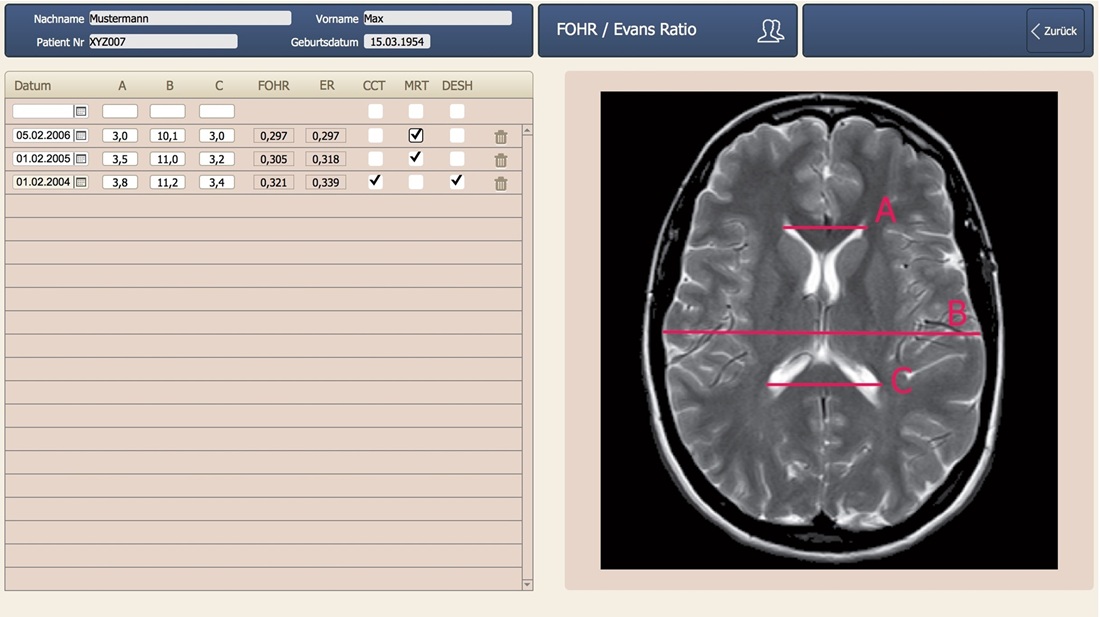Click the empty B value field in new row
The width and height of the screenshot is (1100, 617).
168,111
